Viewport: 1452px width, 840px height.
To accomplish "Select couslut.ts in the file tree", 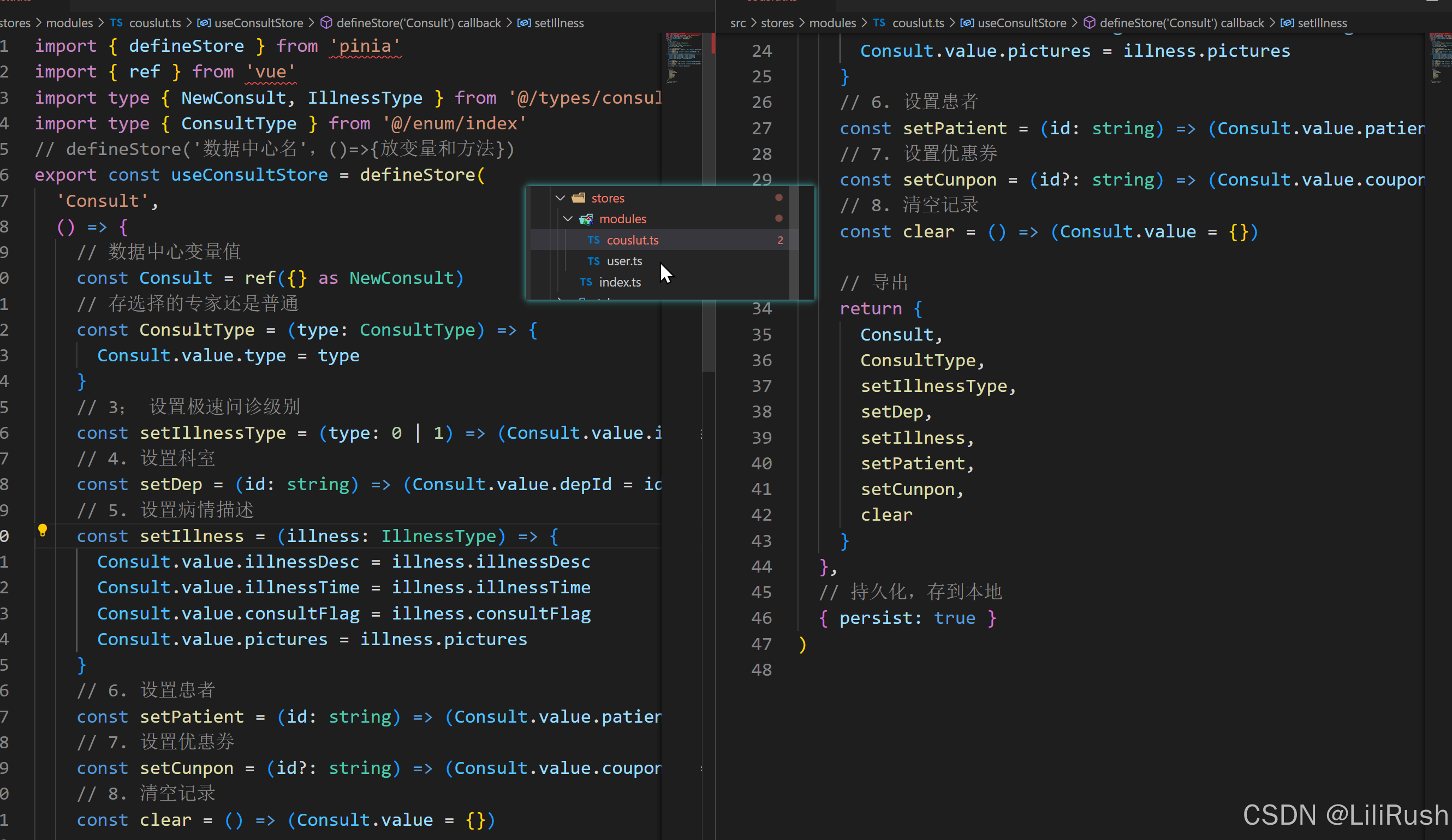I will 632,240.
